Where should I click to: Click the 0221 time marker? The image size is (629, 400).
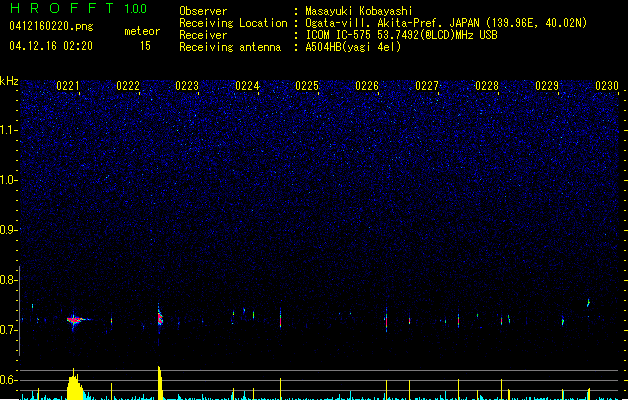click(x=68, y=86)
